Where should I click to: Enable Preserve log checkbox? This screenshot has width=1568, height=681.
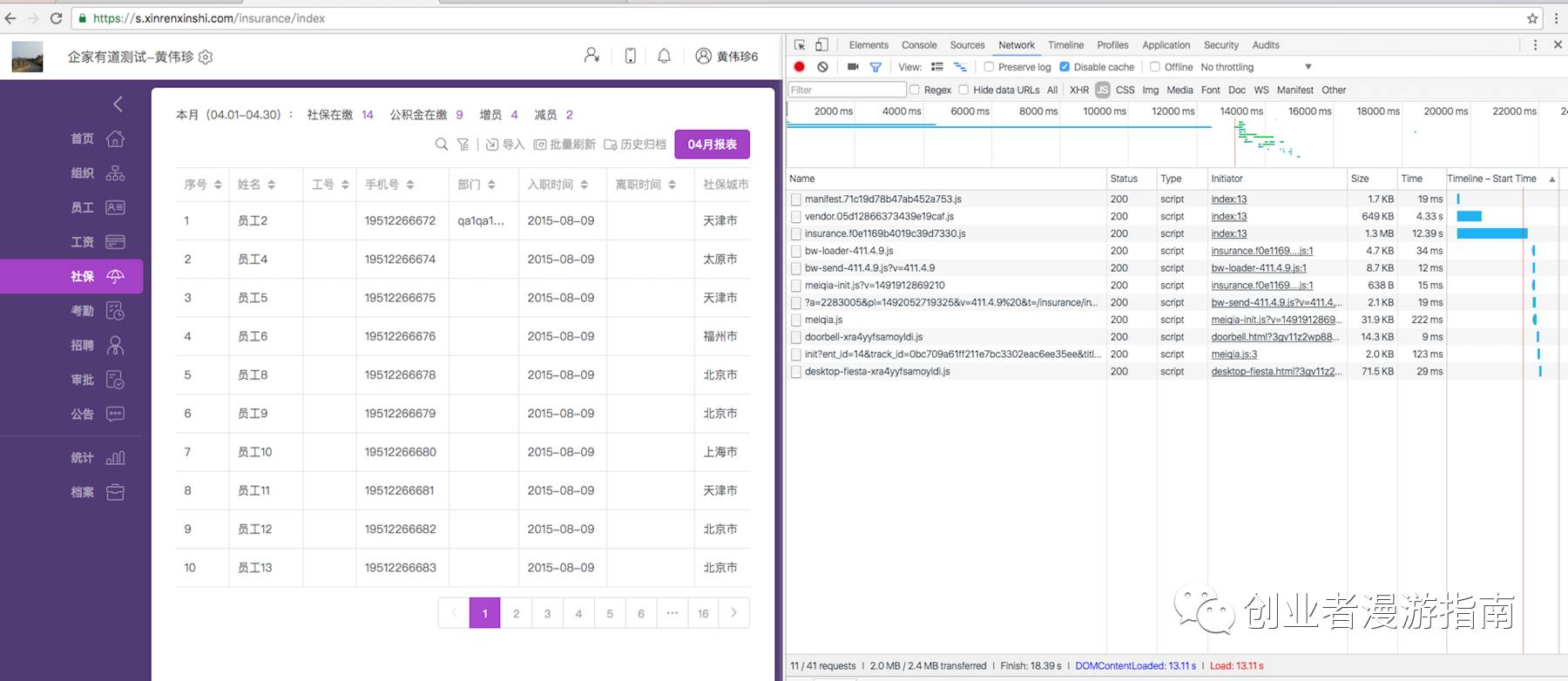[989, 67]
